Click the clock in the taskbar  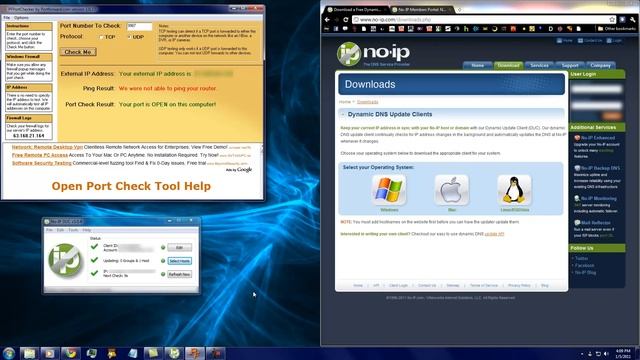click(x=623, y=353)
